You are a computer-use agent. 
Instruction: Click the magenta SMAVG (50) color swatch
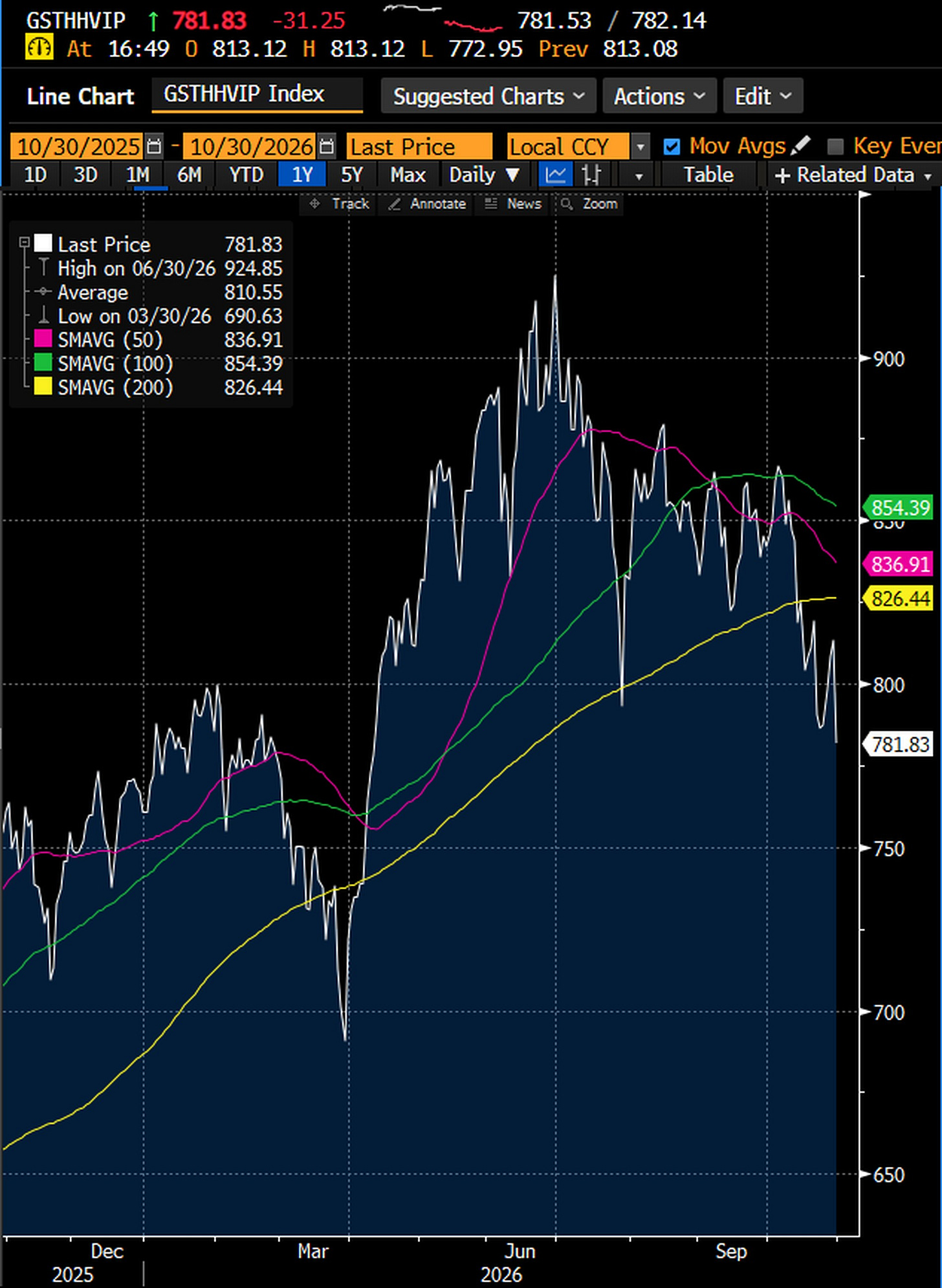click(x=43, y=339)
